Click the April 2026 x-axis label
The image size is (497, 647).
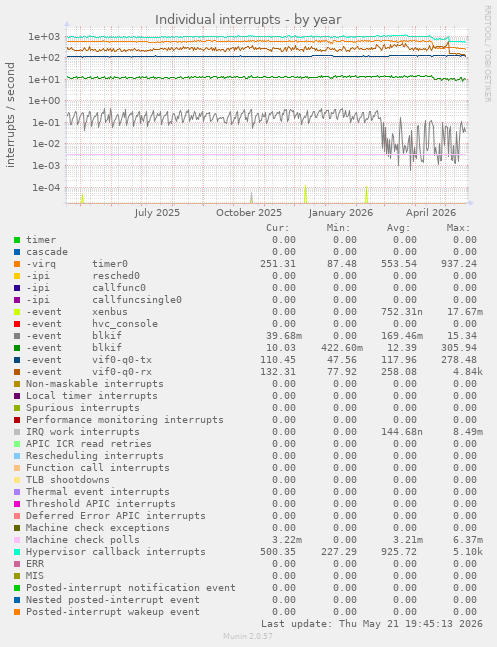(x=431, y=213)
